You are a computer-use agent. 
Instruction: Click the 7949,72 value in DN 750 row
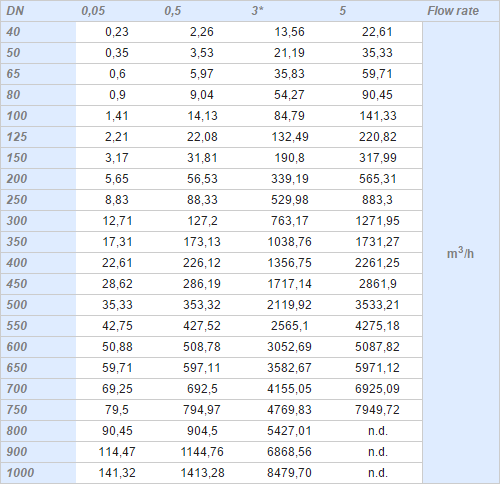377,410
